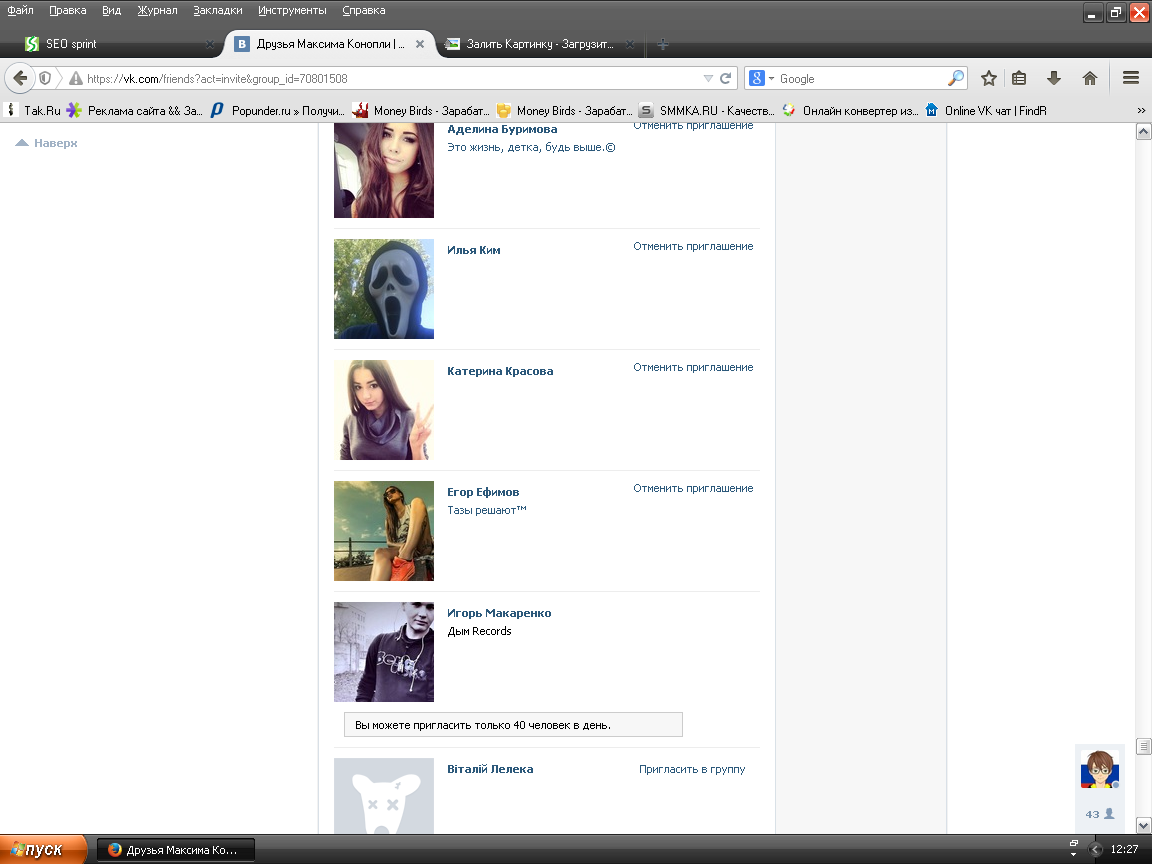Open second Money Birds bookmark
The image size is (1152, 864).
point(564,111)
